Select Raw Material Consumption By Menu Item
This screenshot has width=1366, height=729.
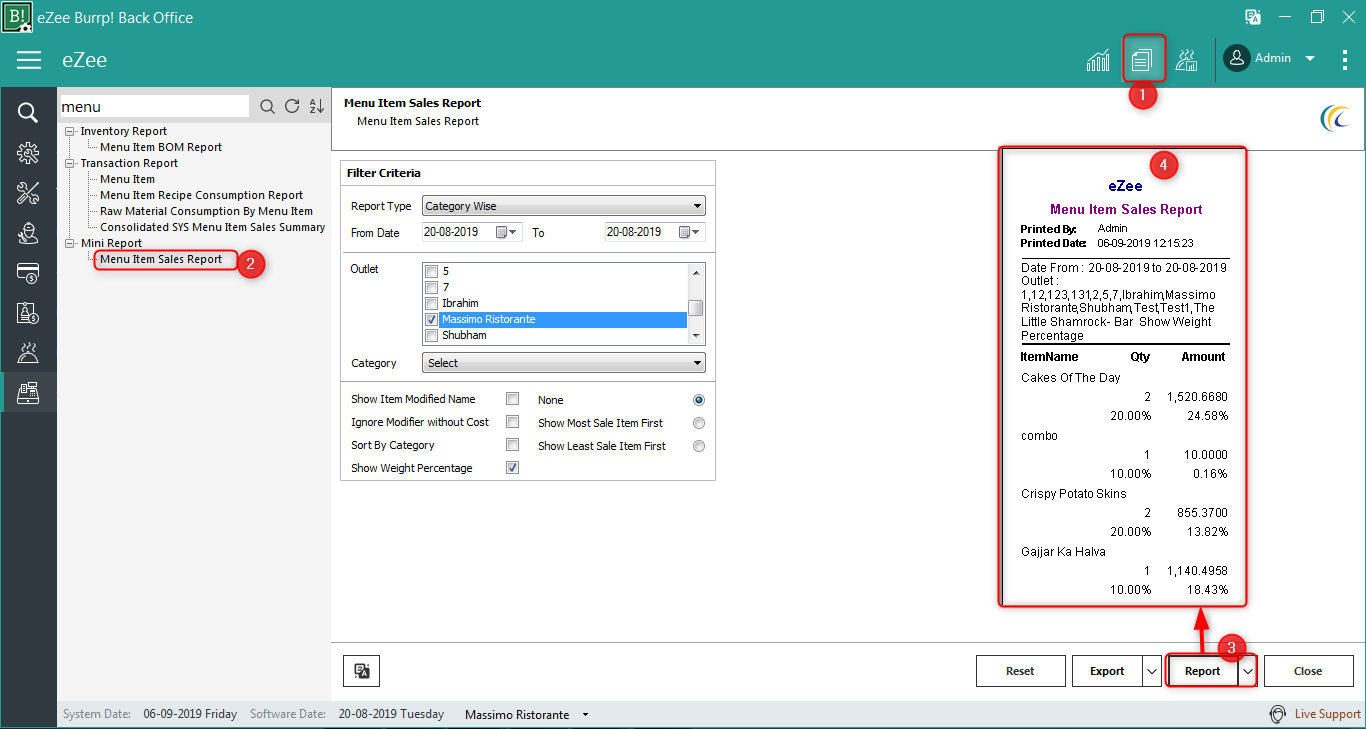206,211
